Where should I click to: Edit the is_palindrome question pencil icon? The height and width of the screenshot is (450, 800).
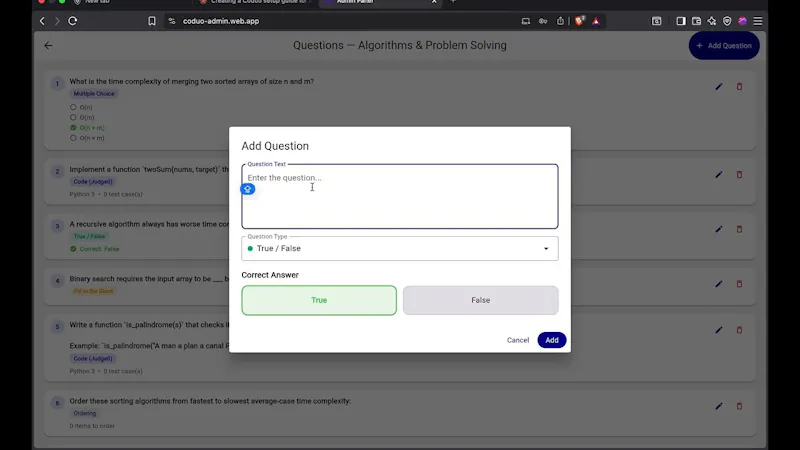click(719, 330)
